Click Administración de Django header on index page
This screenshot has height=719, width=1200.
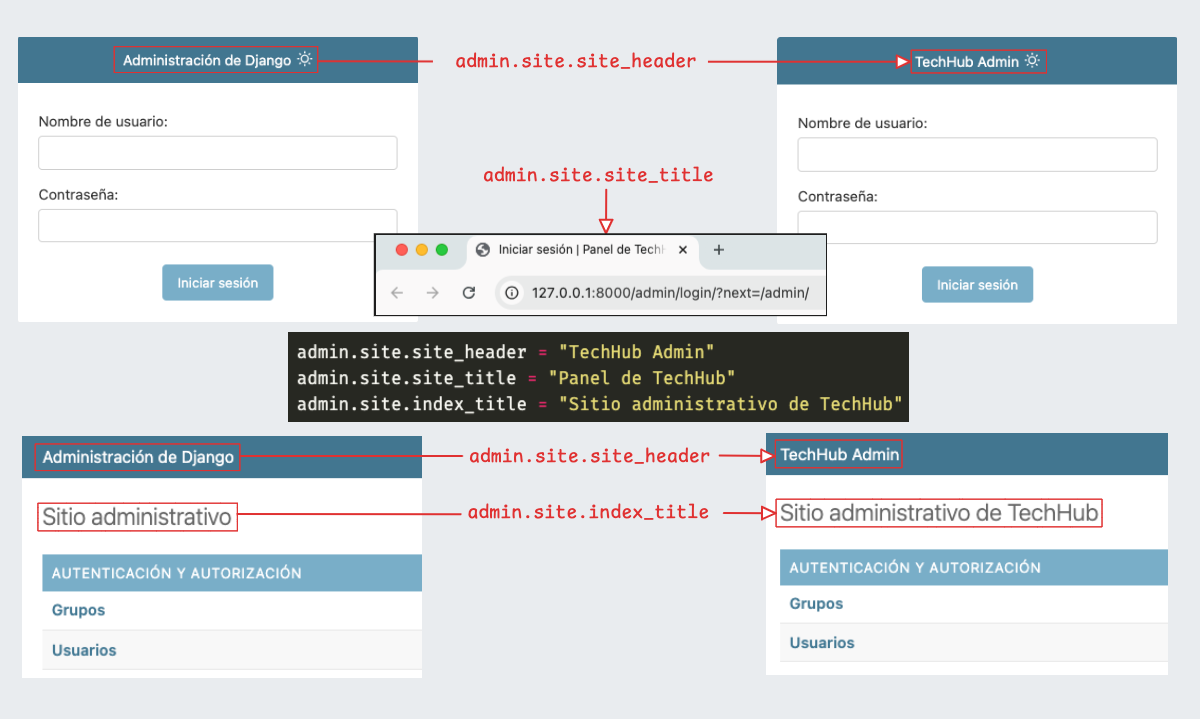pyautogui.click(x=138, y=458)
